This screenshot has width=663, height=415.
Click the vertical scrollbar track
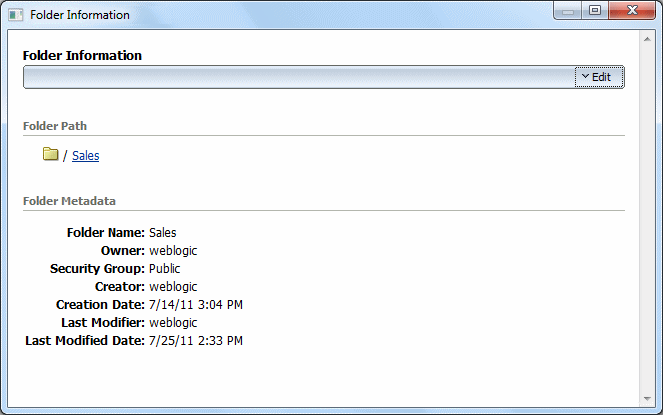(x=647, y=219)
